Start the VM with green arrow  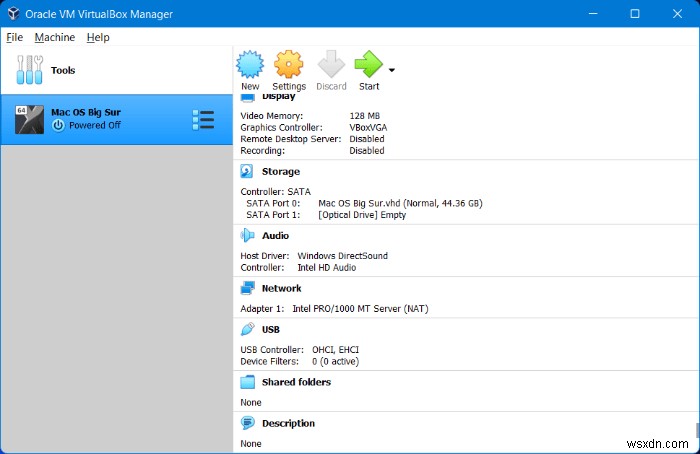click(368, 64)
